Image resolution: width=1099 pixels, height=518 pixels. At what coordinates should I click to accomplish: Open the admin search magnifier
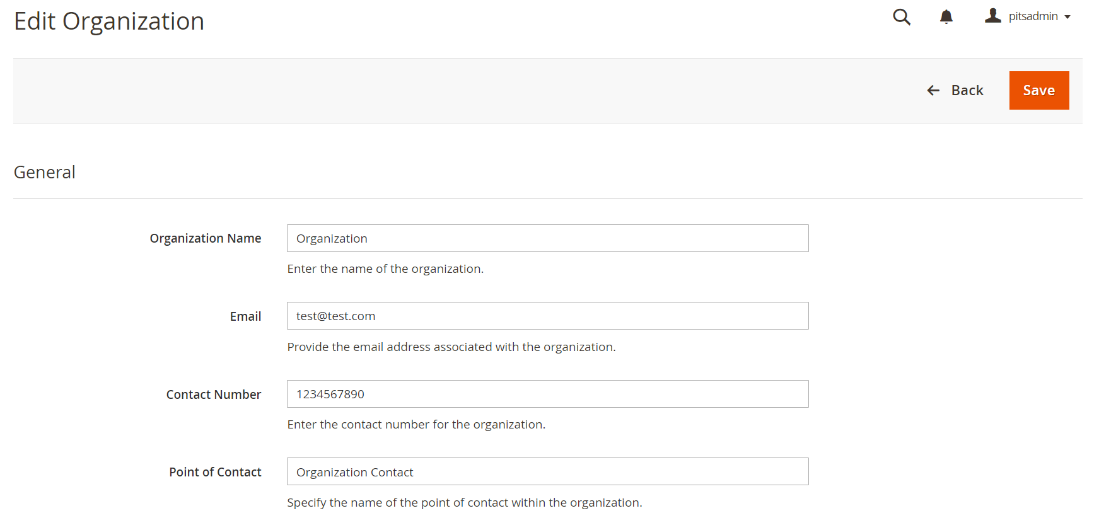tap(901, 17)
